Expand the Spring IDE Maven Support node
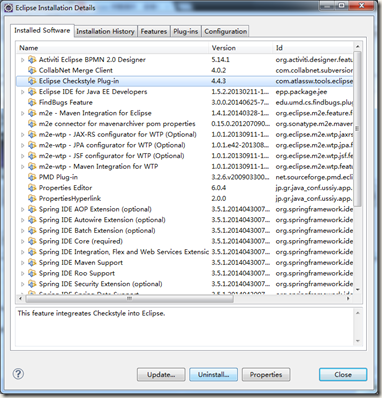Screen dimensions: 382x398 pyautogui.click(x=23, y=263)
